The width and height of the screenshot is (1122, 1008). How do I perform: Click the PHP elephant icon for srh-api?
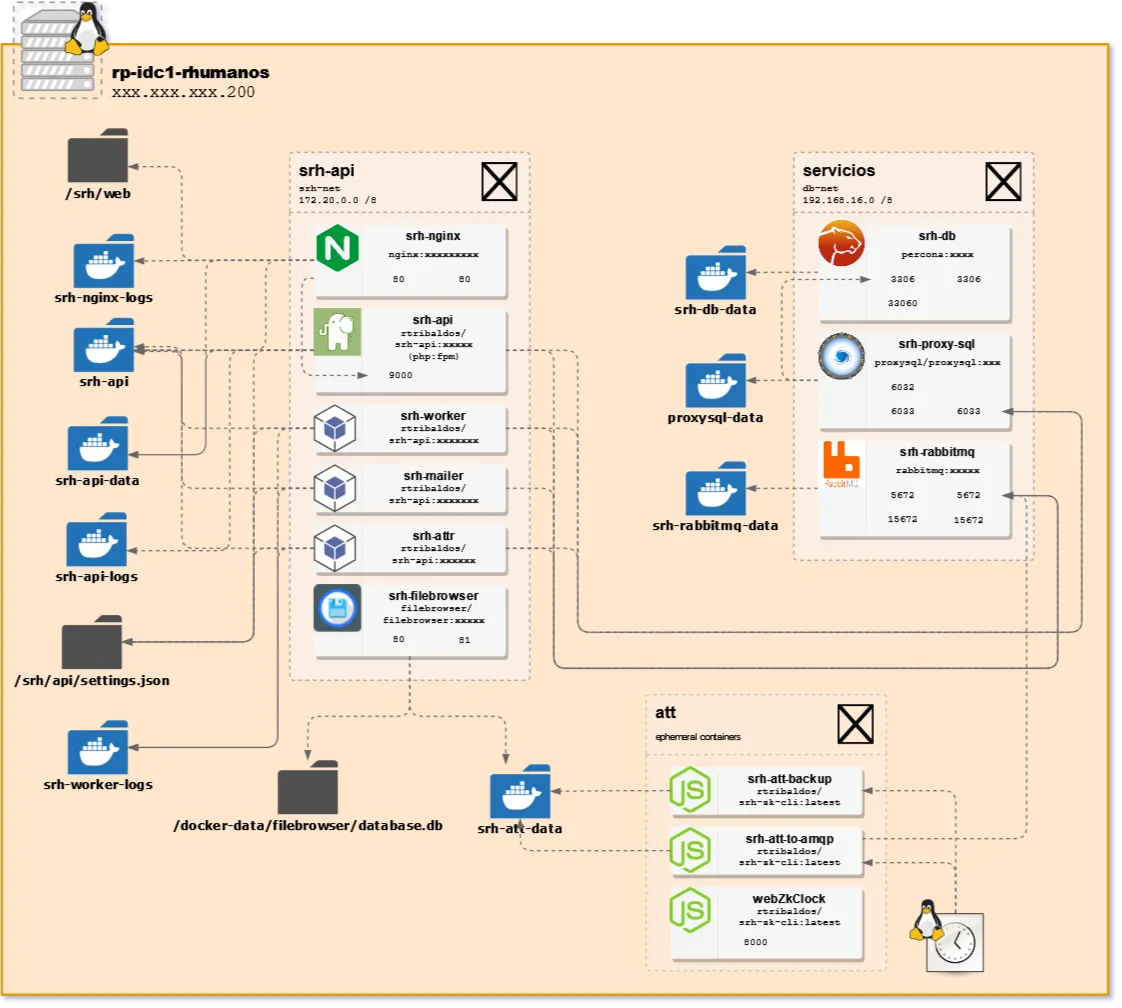[x=338, y=330]
